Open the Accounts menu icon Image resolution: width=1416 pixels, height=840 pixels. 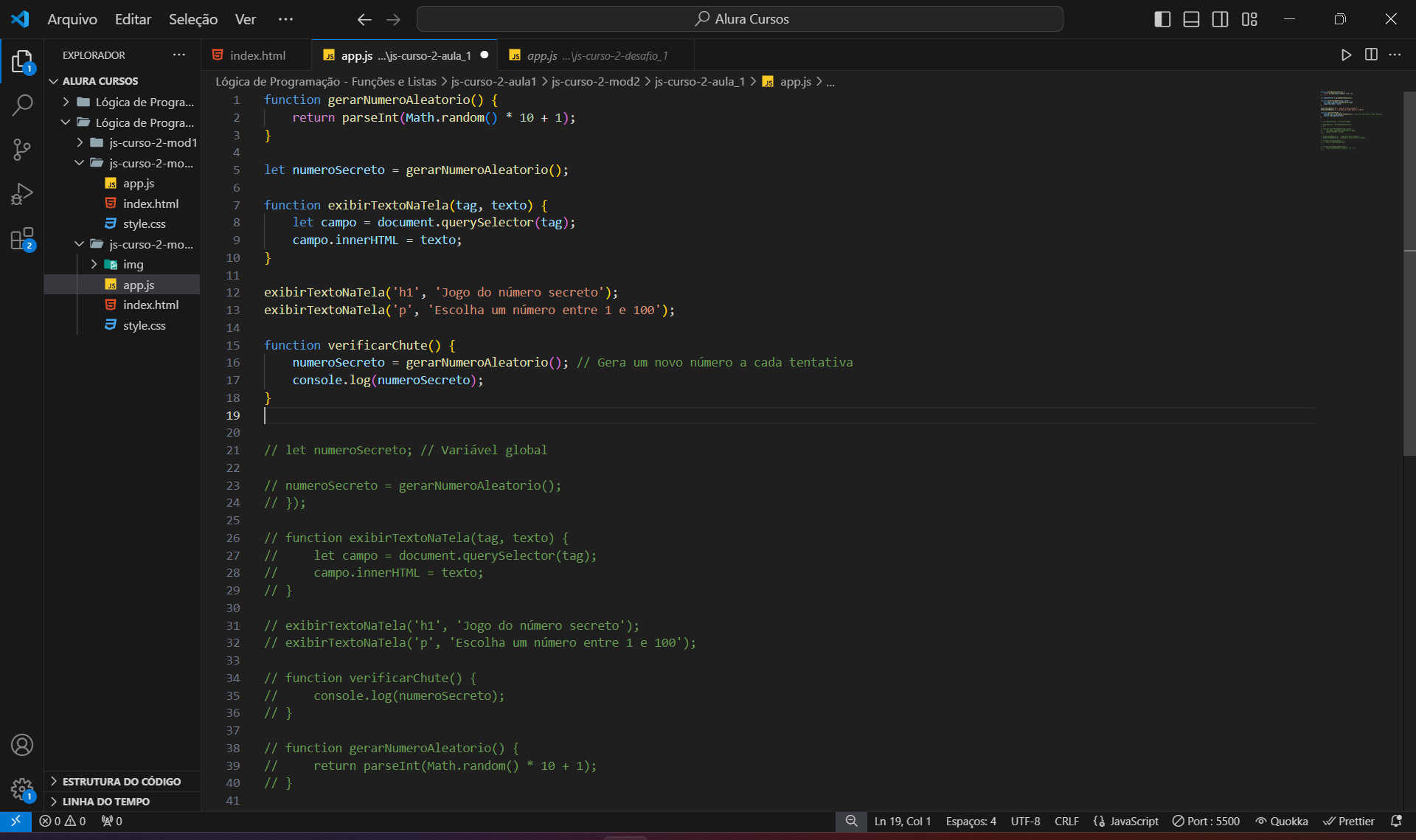(22, 745)
